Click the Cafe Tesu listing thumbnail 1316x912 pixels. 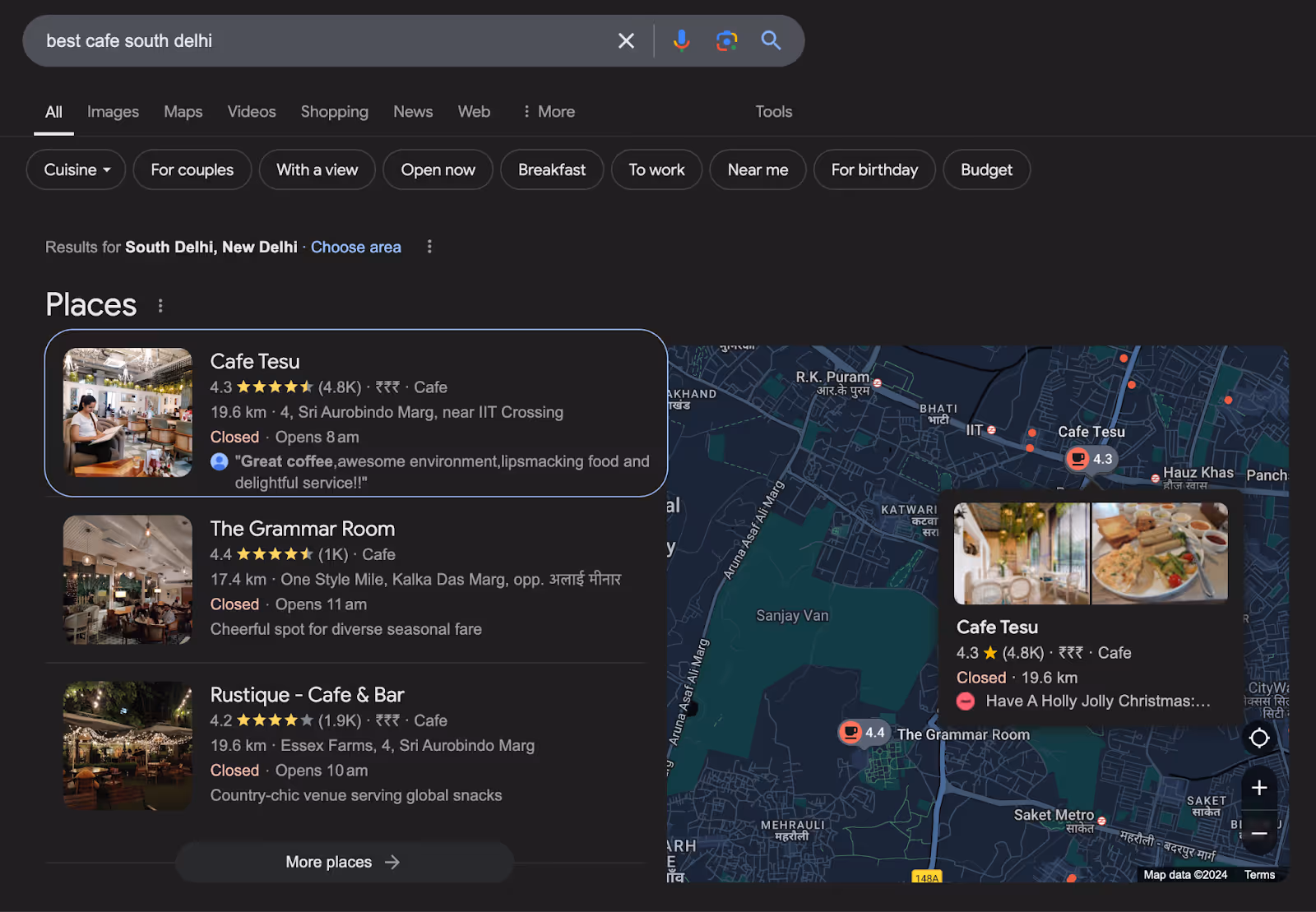(x=127, y=413)
